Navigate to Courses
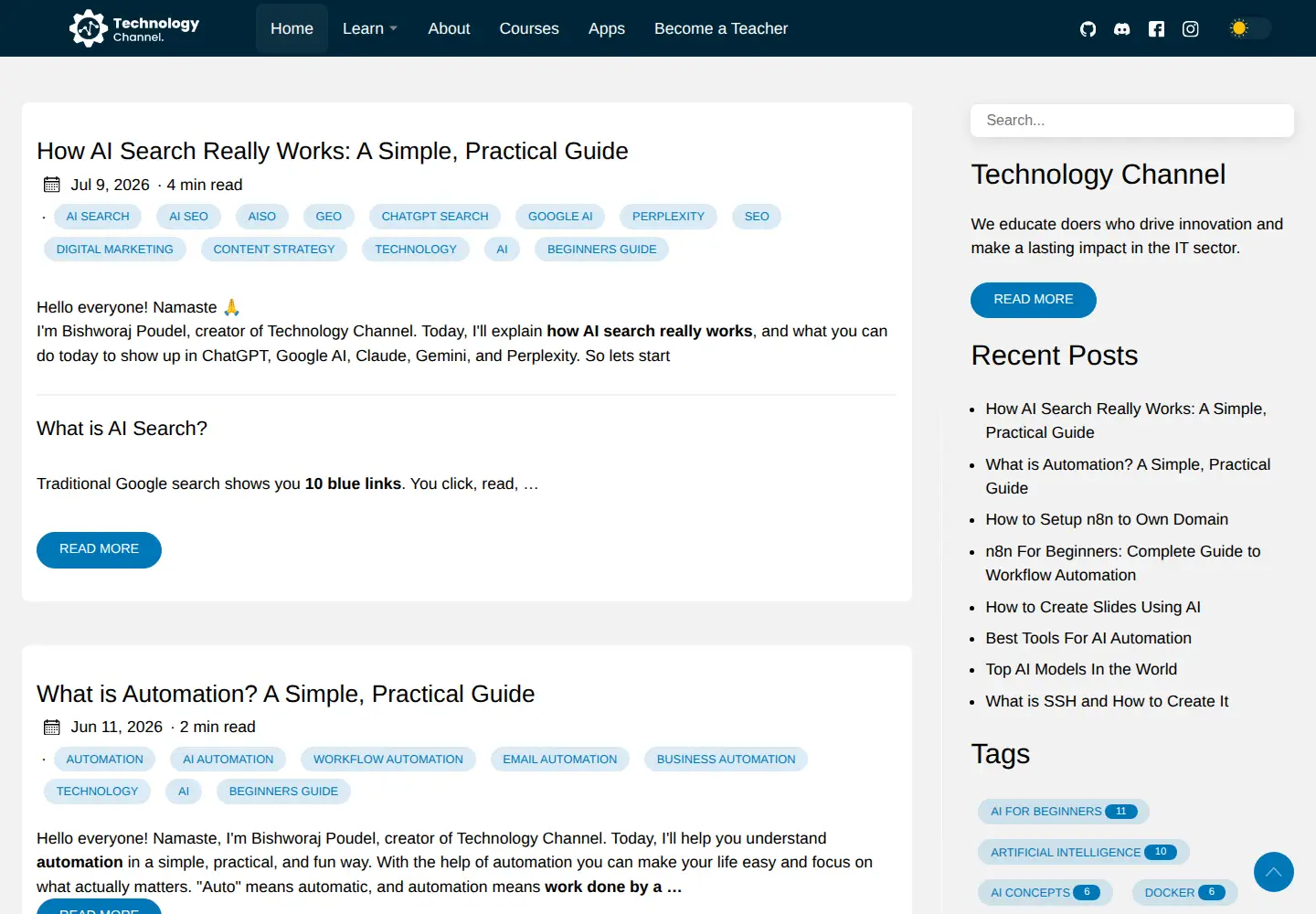1316x914 pixels. point(529,28)
